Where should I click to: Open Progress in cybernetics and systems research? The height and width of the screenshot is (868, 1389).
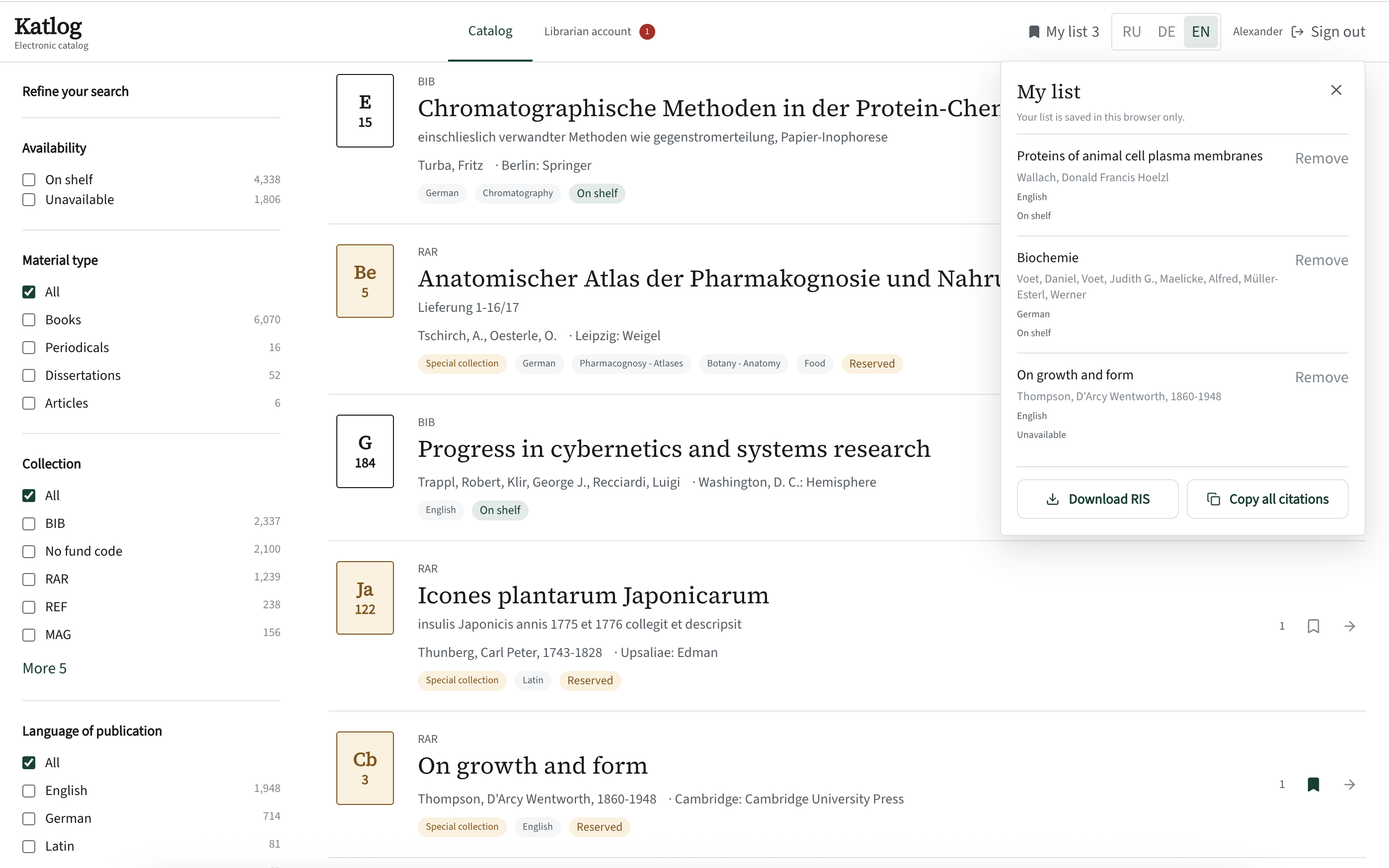pyautogui.click(x=674, y=449)
